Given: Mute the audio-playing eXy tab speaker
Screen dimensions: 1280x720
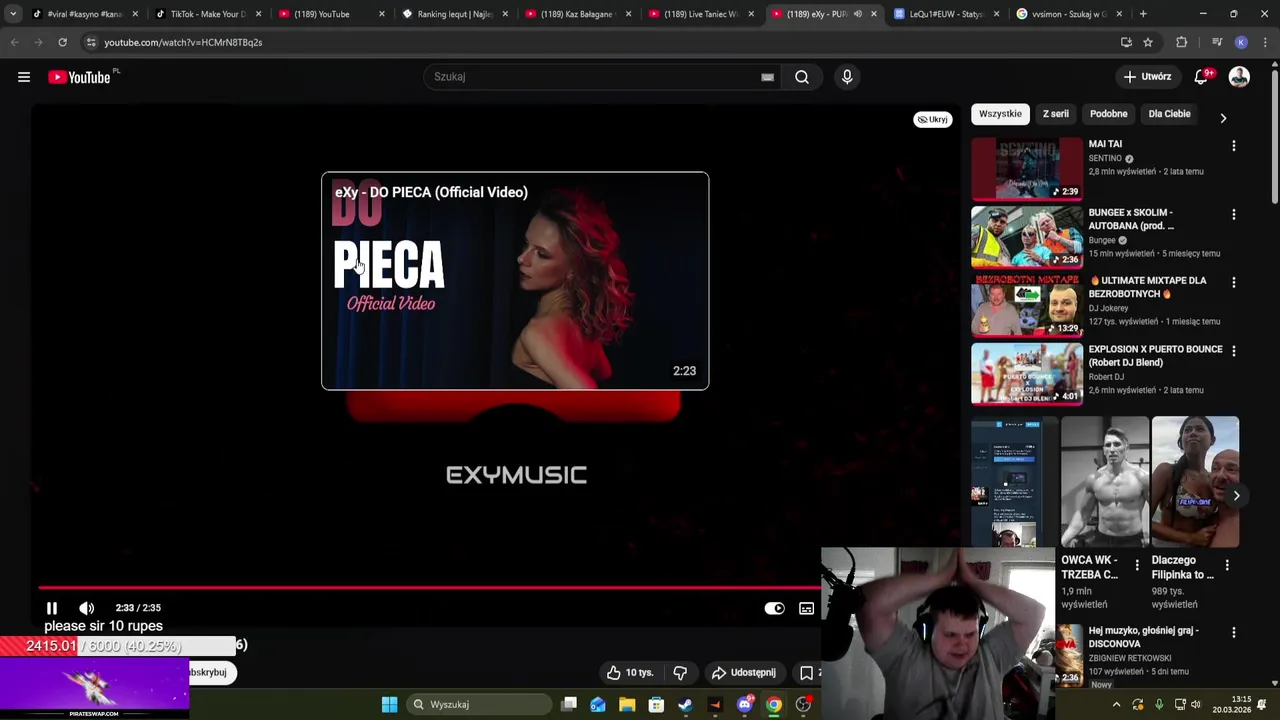Looking at the screenshot, I should pos(857,14).
